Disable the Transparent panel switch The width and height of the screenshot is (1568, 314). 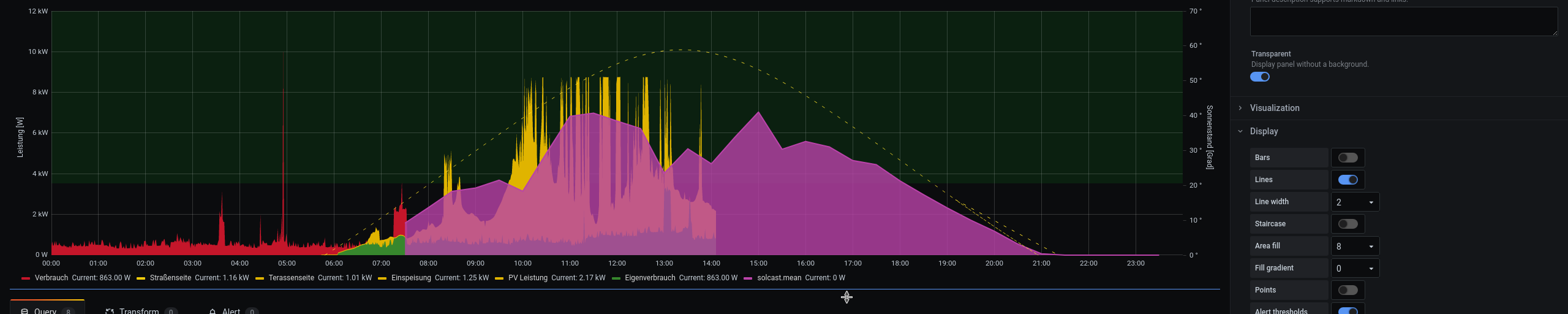click(x=1260, y=77)
